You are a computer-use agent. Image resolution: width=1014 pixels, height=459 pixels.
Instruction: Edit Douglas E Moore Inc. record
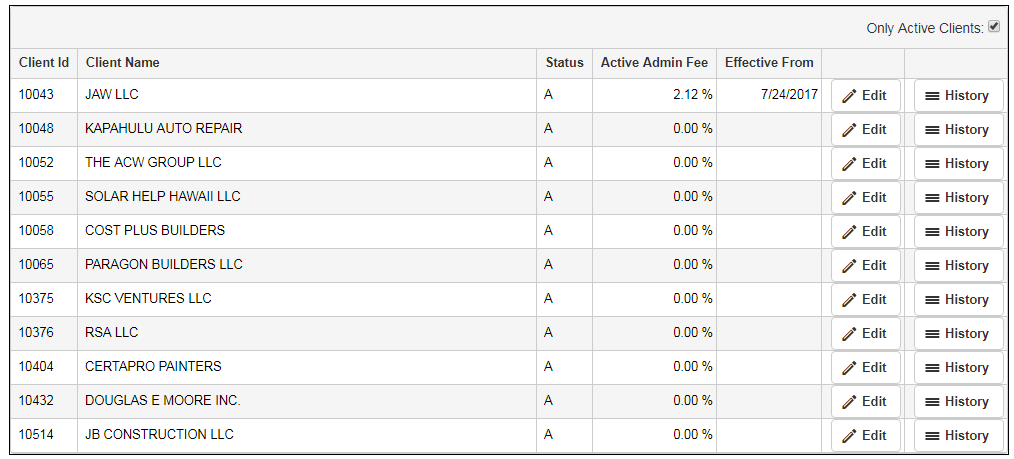(x=865, y=402)
